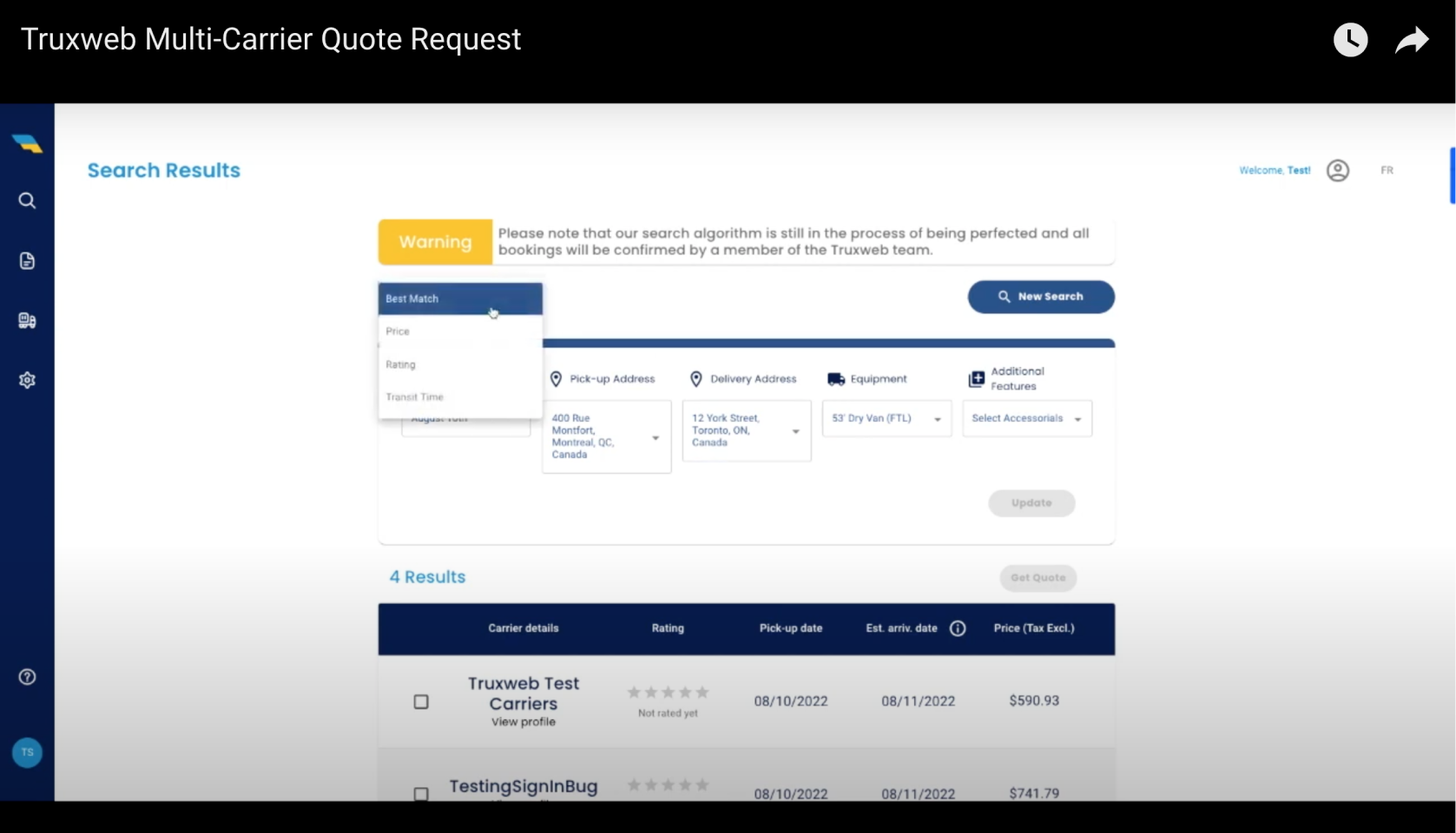Click the Get Quote button
1456x833 pixels.
(1038, 578)
